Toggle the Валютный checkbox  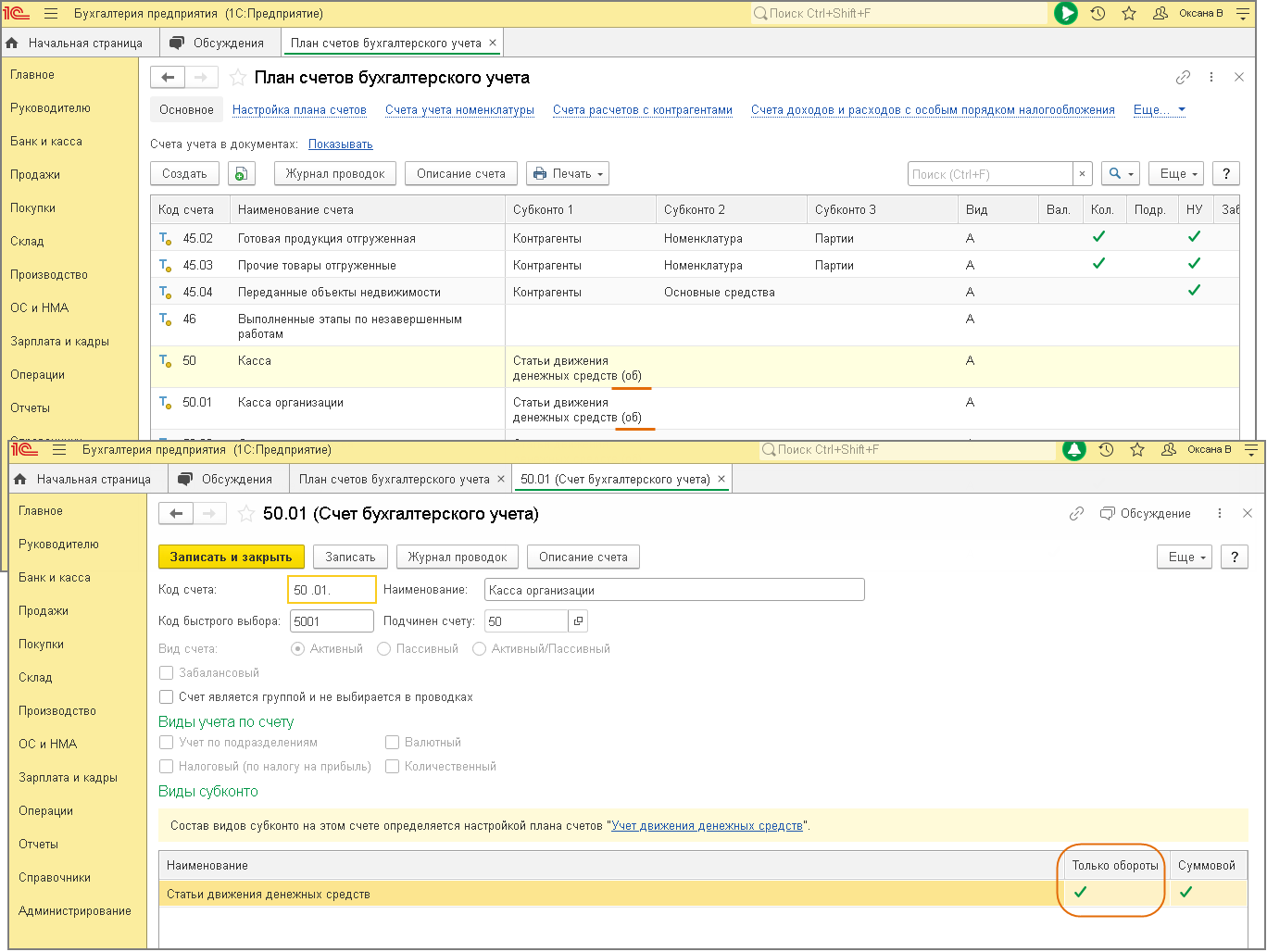(393, 743)
